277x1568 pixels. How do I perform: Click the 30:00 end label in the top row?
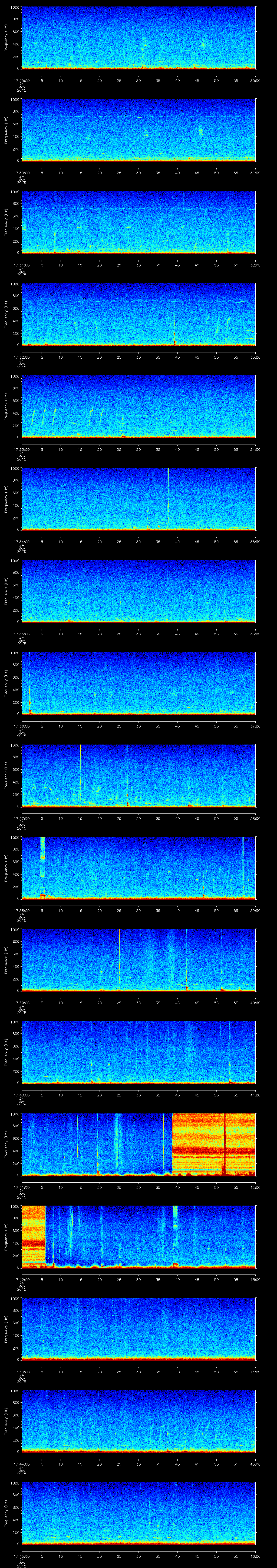(255, 80)
